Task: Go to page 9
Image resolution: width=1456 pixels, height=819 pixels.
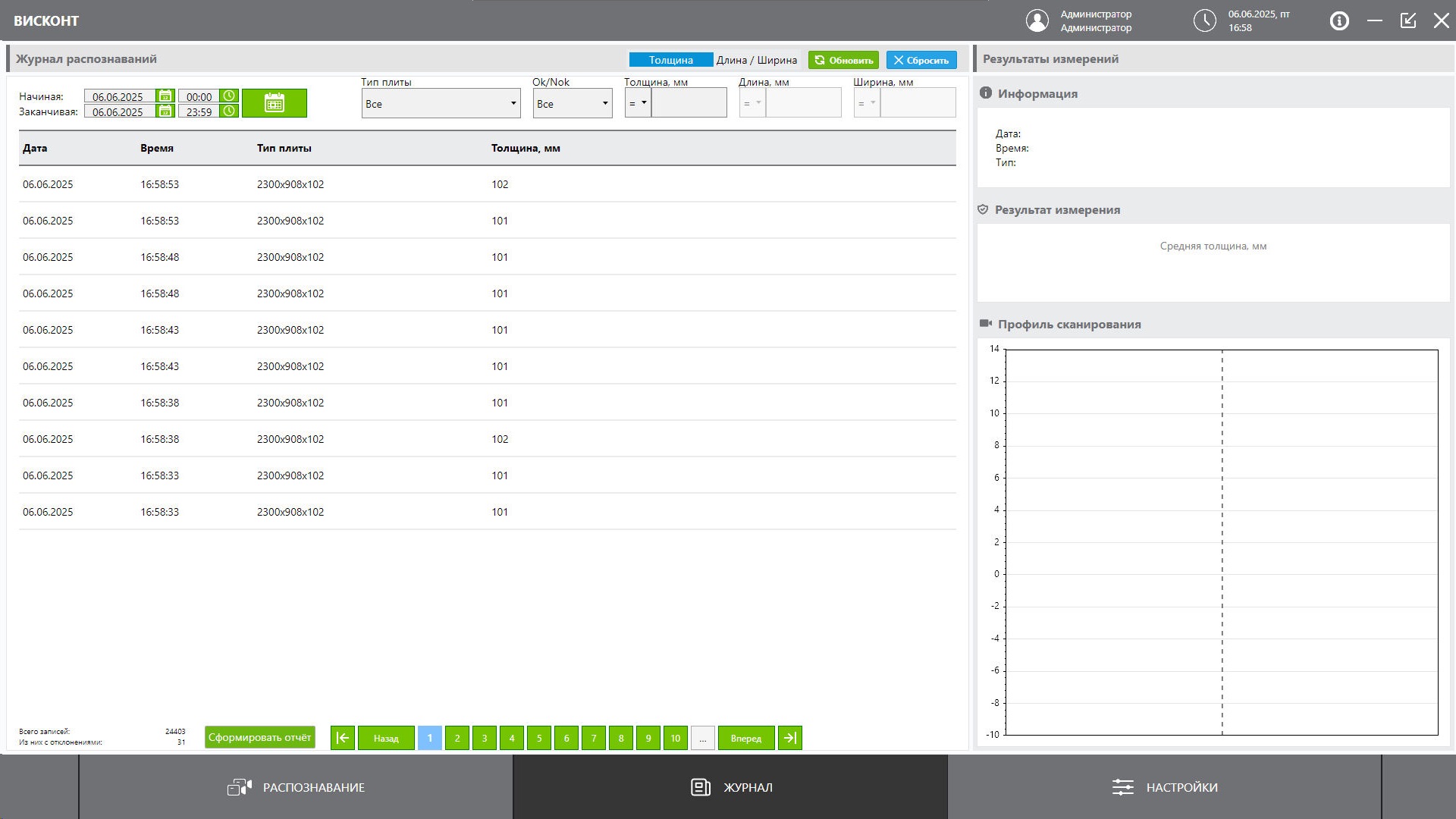Action: [648, 738]
